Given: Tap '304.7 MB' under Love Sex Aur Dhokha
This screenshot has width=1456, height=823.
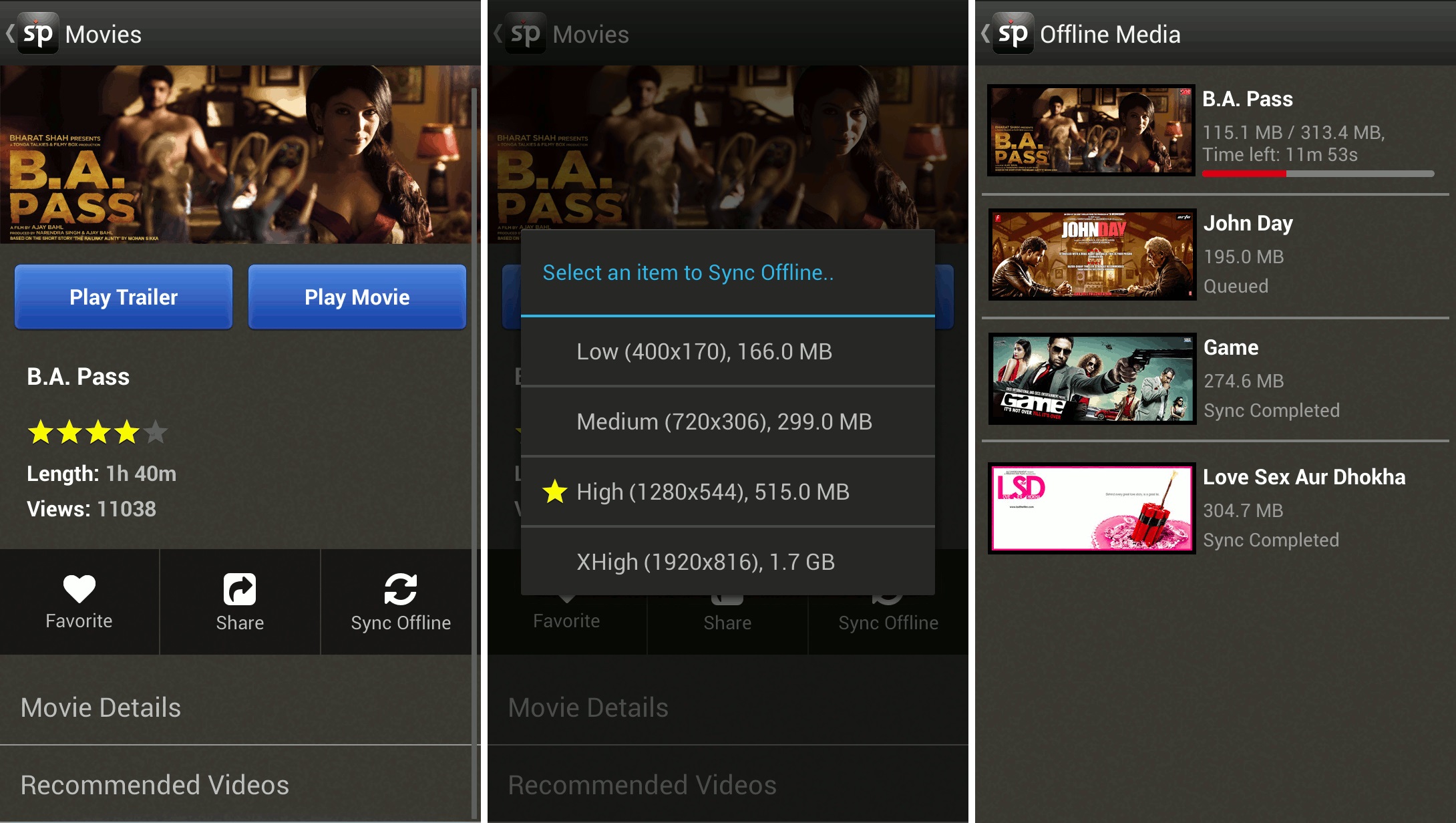Looking at the screenshot, I should (1243, 510).
